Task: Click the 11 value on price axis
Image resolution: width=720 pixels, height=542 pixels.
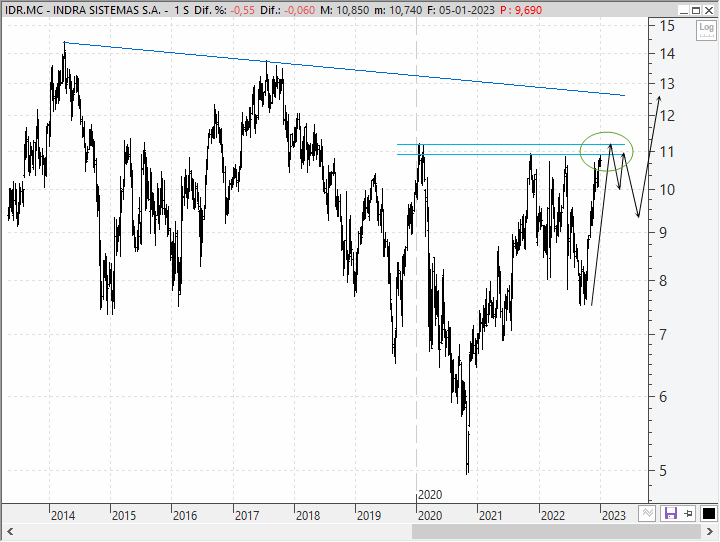Action: pos(667,152)
